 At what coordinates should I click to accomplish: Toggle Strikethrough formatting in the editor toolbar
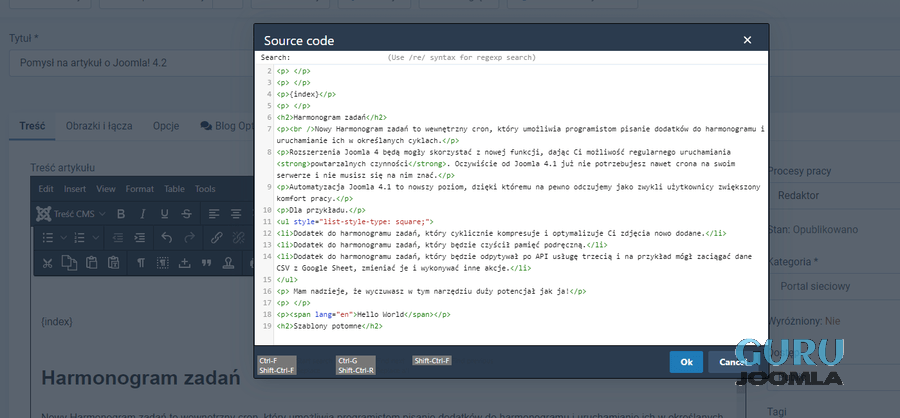[x=187, y=214]
